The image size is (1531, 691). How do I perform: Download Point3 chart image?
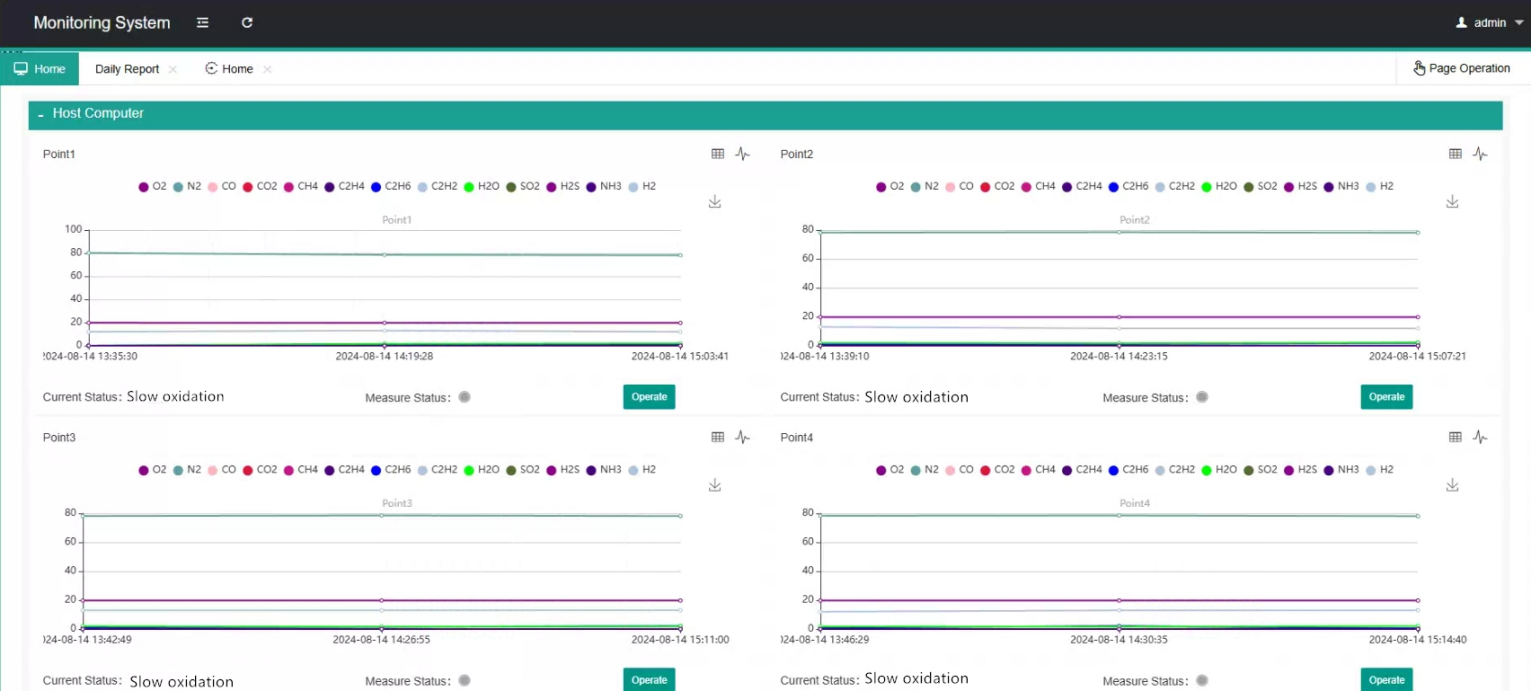click(x=715, y=485)
